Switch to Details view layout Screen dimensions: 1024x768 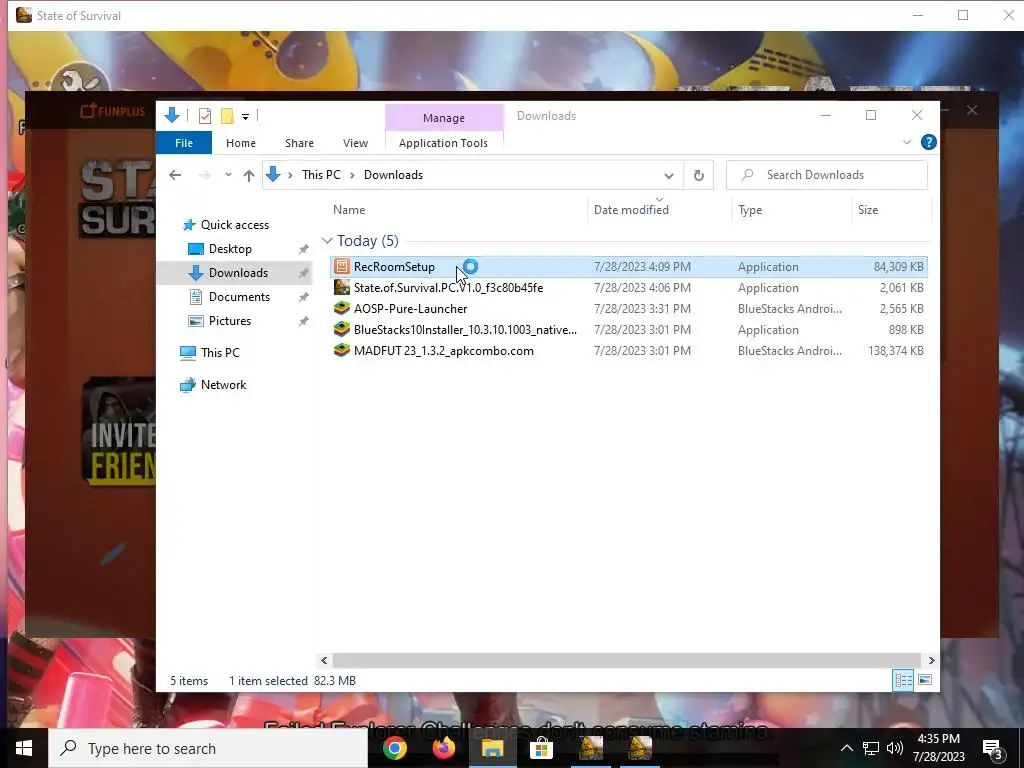(x=903, y=680)
